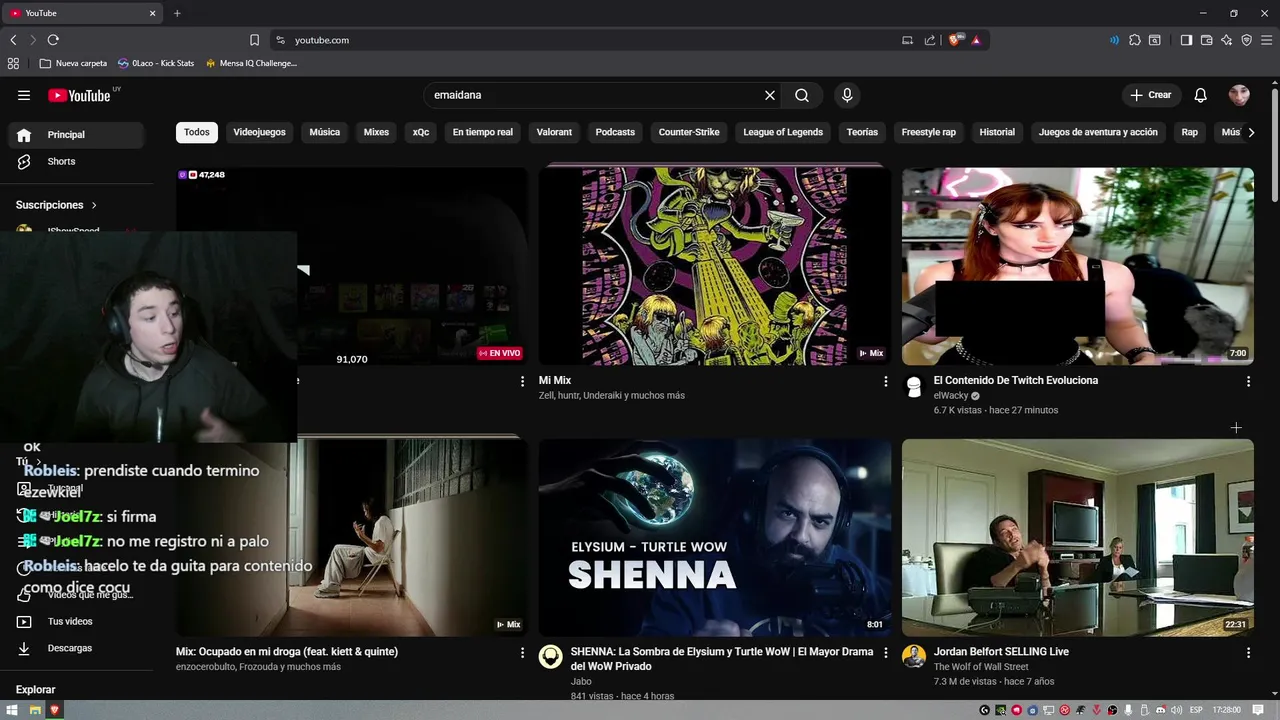The height and width of the screenshot is (720, 1280).
Task: Select the xQc filter chip
Action: pyautogui.click(x=421, y=132)
